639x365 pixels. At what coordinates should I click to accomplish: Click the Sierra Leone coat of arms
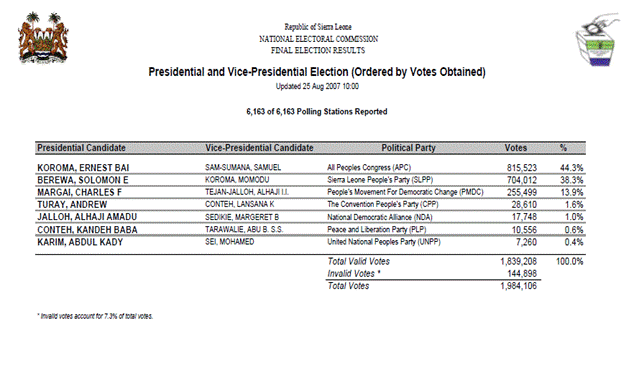click(43, 38)
